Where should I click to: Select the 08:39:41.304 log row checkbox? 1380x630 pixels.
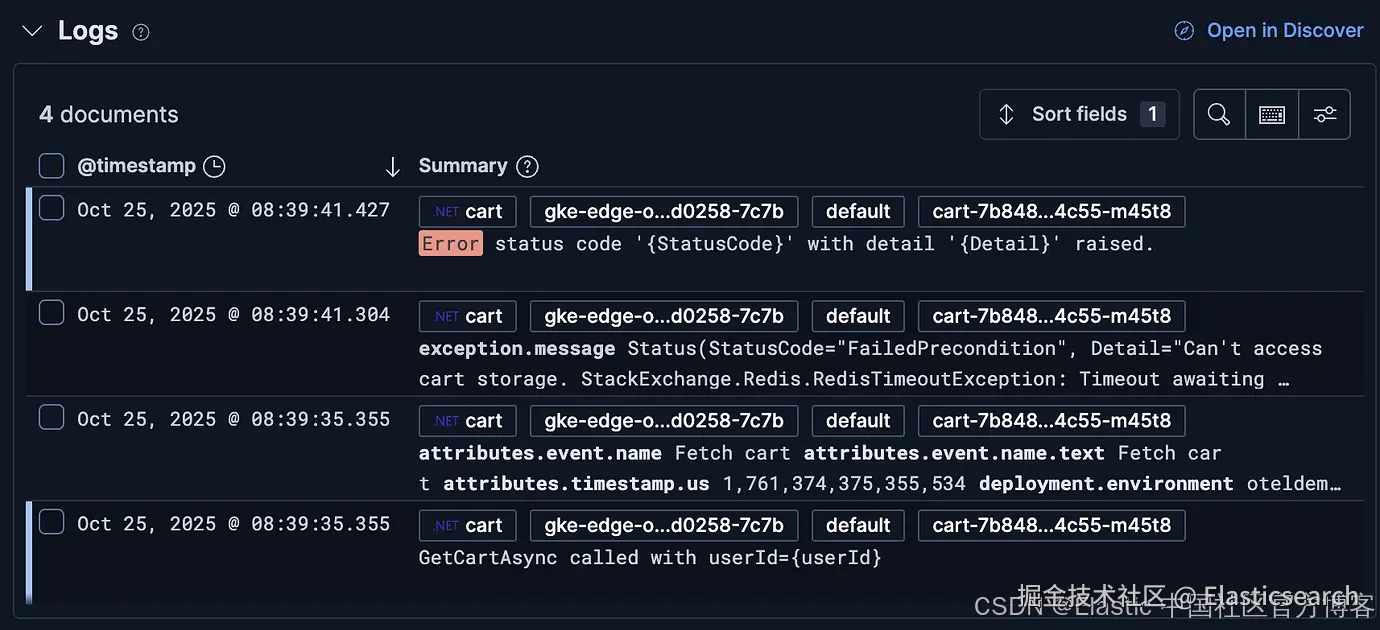click(x=51, y=313)
